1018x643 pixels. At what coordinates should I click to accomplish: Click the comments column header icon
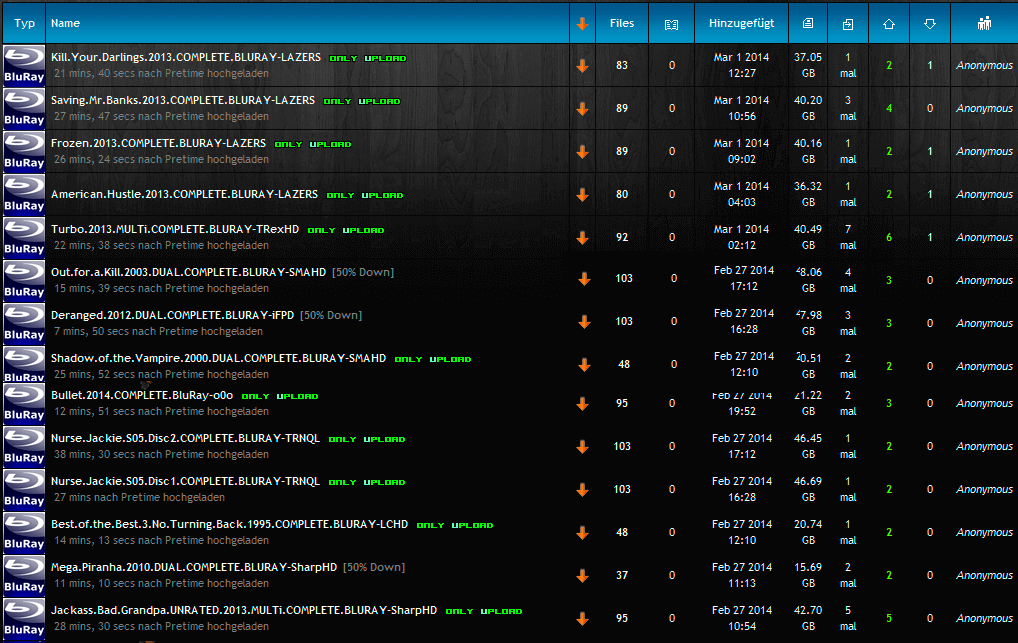click(x=671, y=24)
